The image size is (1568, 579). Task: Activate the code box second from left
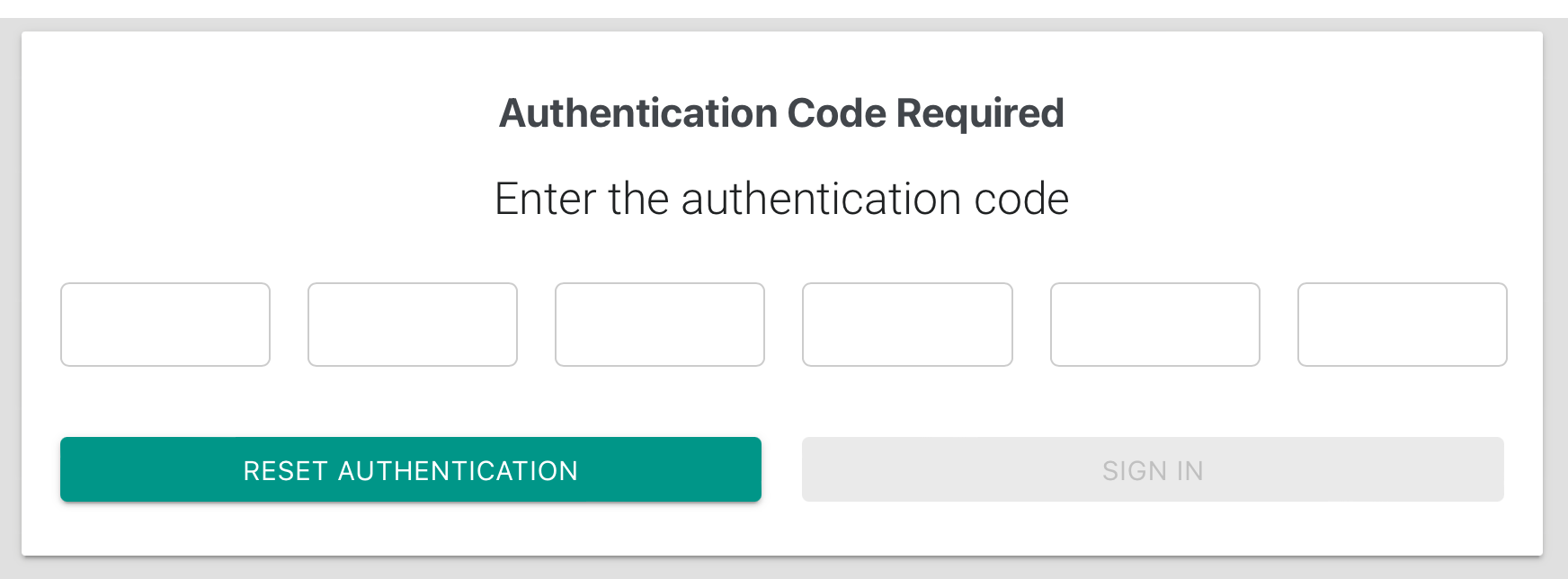413,325
